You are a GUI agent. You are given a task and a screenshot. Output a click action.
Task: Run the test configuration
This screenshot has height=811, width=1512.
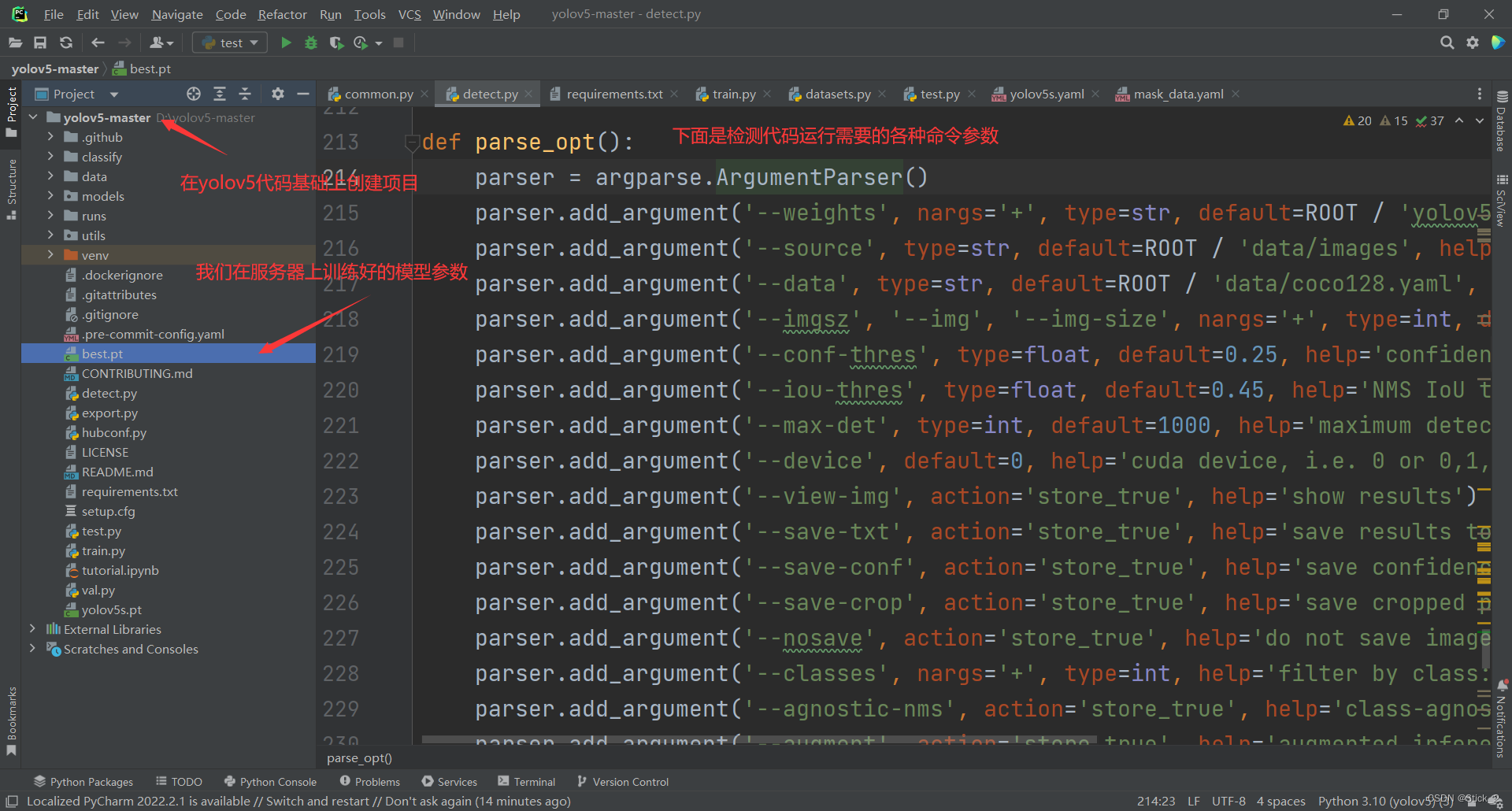(x=286, y=43)
